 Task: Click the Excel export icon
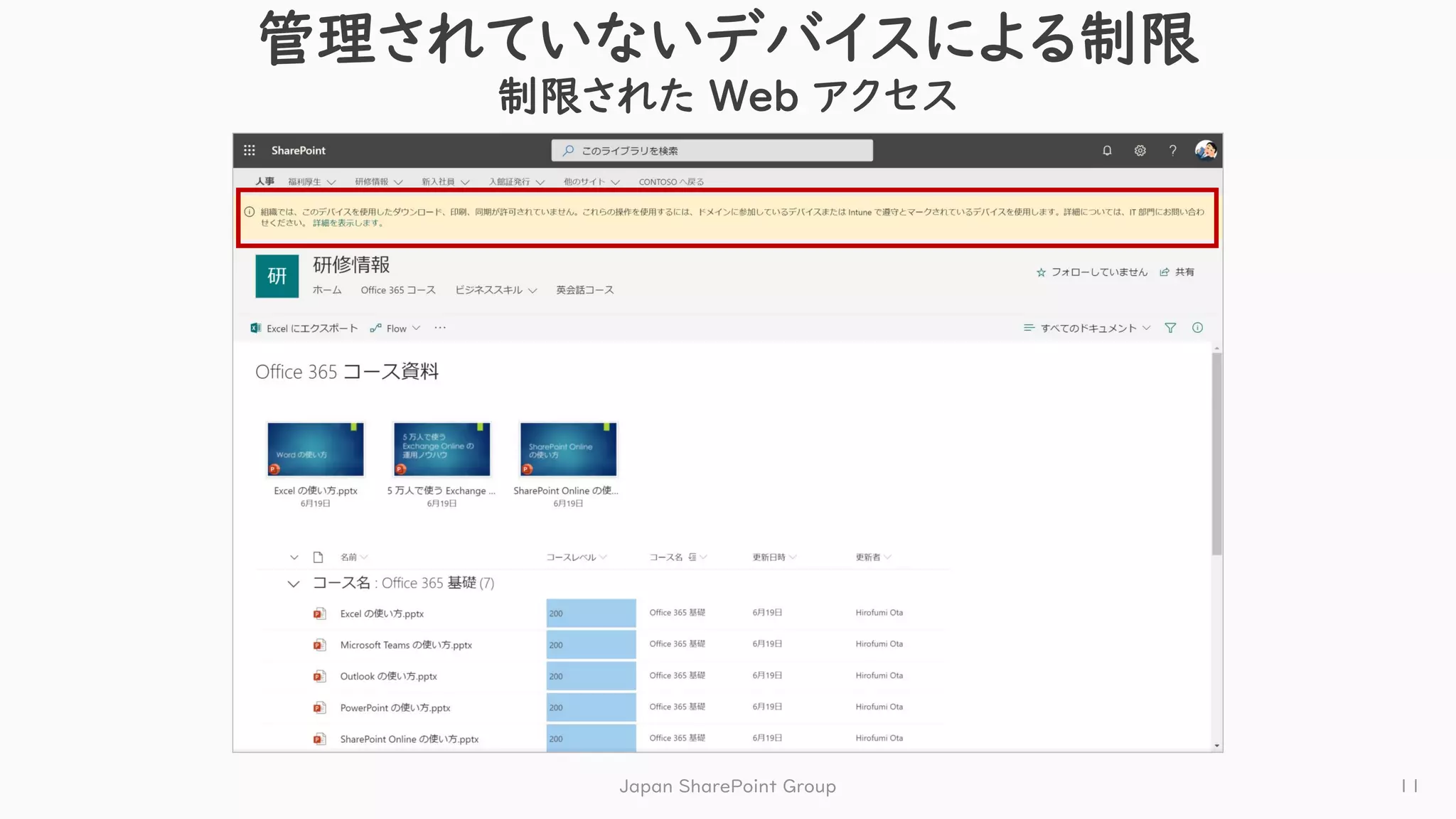coord(255,328)
